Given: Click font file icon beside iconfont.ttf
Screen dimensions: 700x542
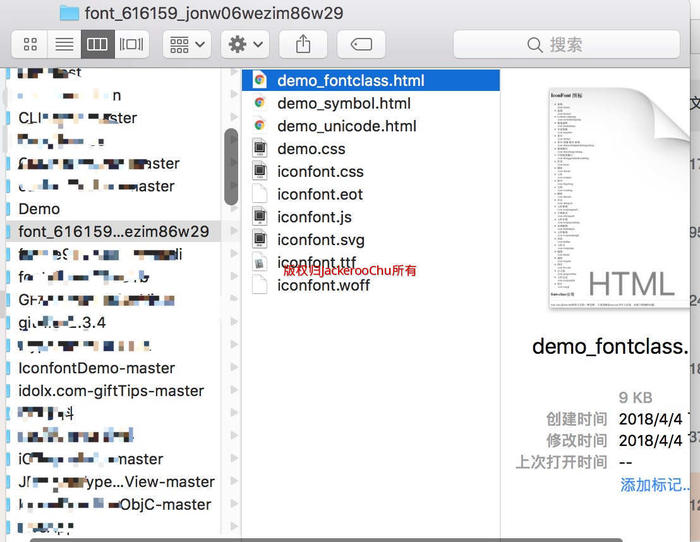Looking at the screenshot, I should point(259,263).
